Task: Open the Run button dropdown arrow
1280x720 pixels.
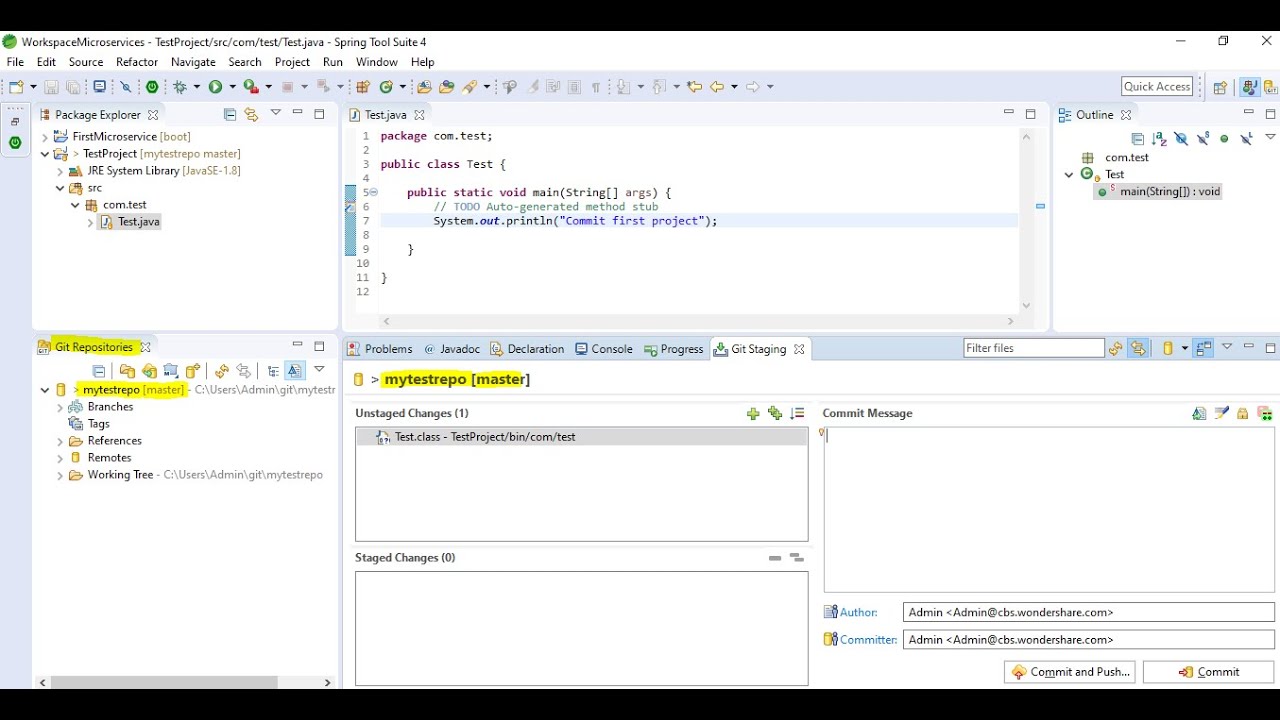Action: 232,87
